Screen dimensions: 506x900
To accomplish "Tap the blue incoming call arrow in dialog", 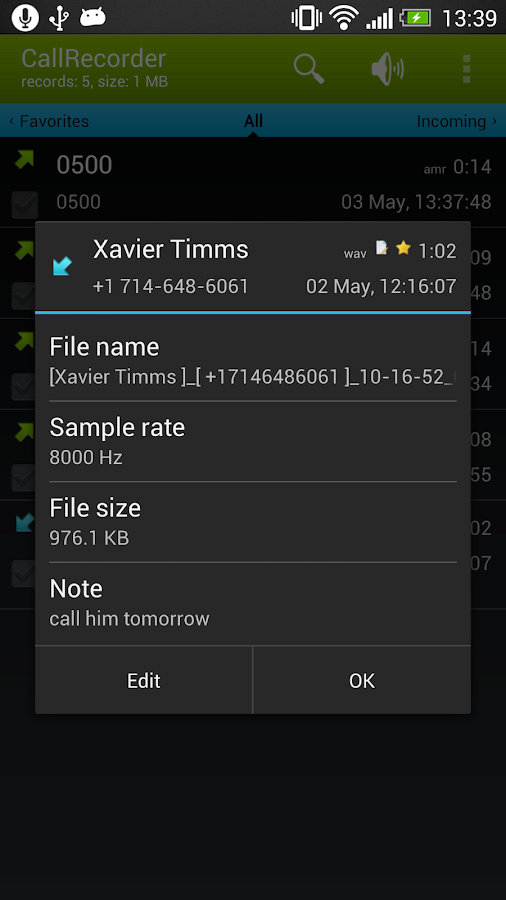I will coord(62,266).
